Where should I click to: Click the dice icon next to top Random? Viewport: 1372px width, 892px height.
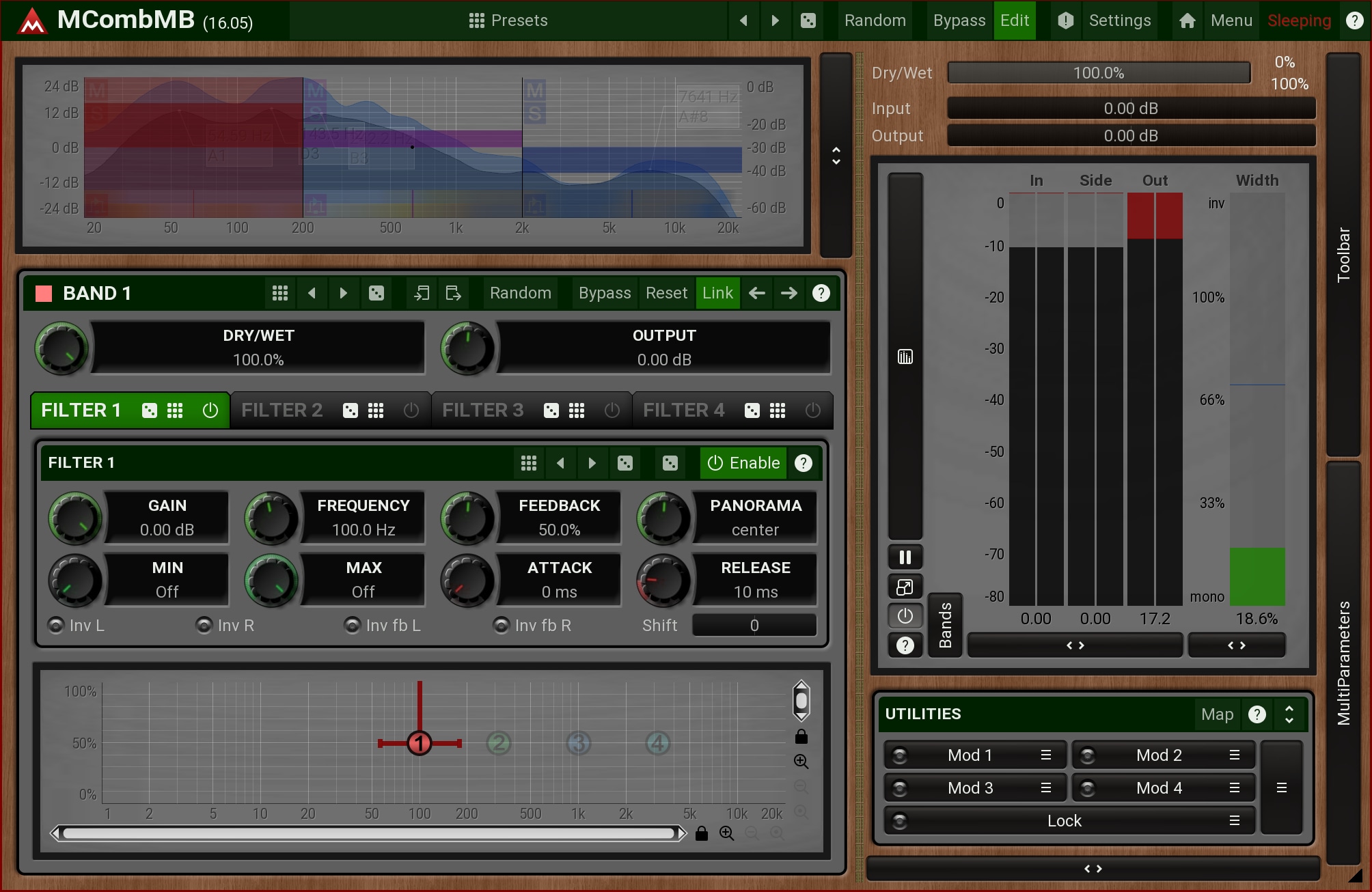pyautogui.click(x=808, y=20)
